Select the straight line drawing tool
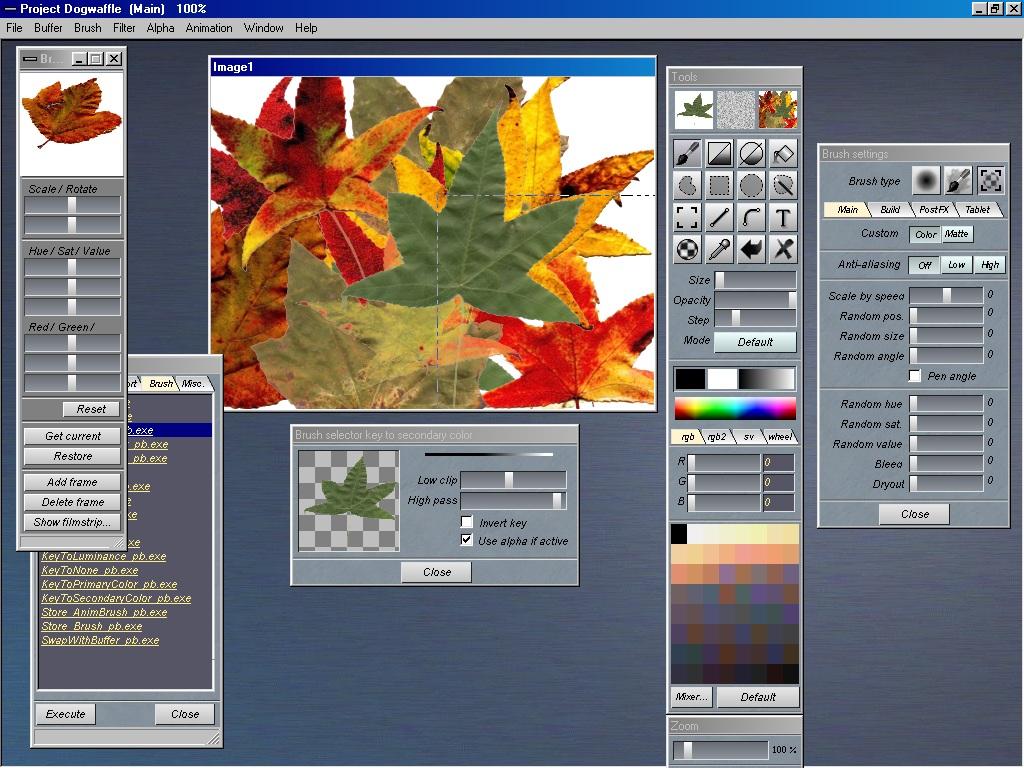Viewport: 1024px width, 768px height. click(719, 217)
